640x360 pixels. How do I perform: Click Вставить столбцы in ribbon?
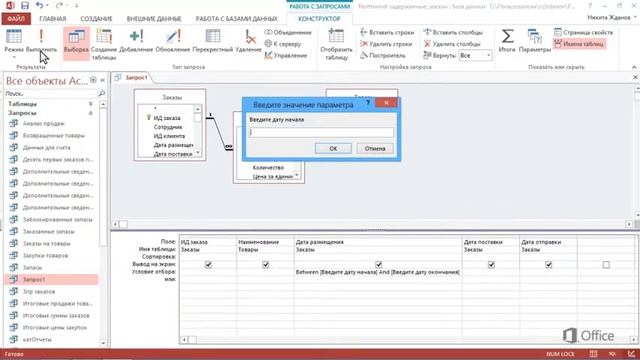click(x=453, y=32)
